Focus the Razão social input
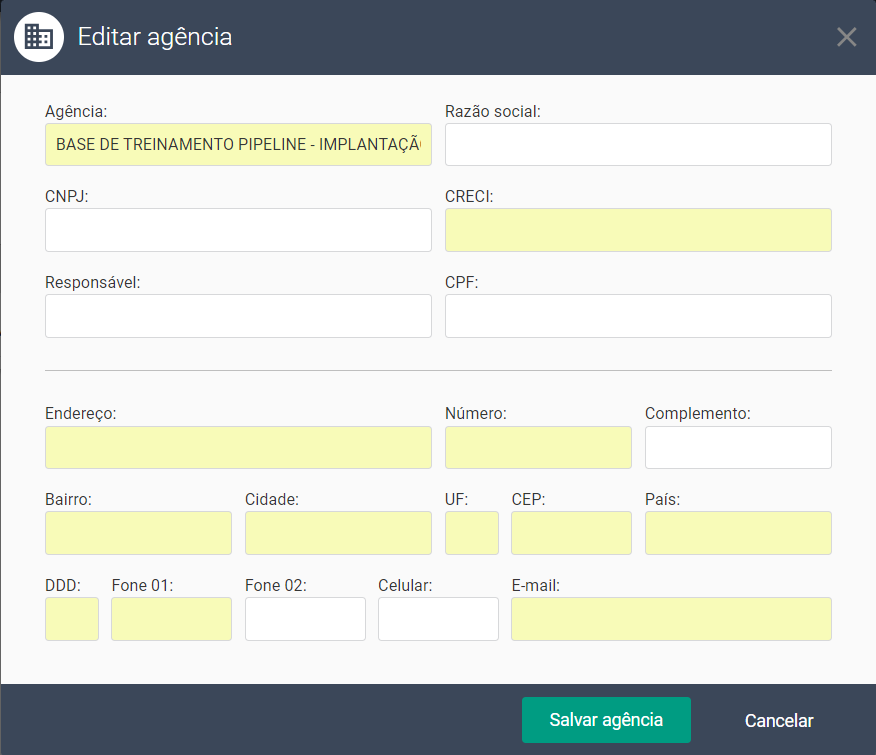Image resolution: width=876 pixels, height=755 pixels. [x=638, y=145]
